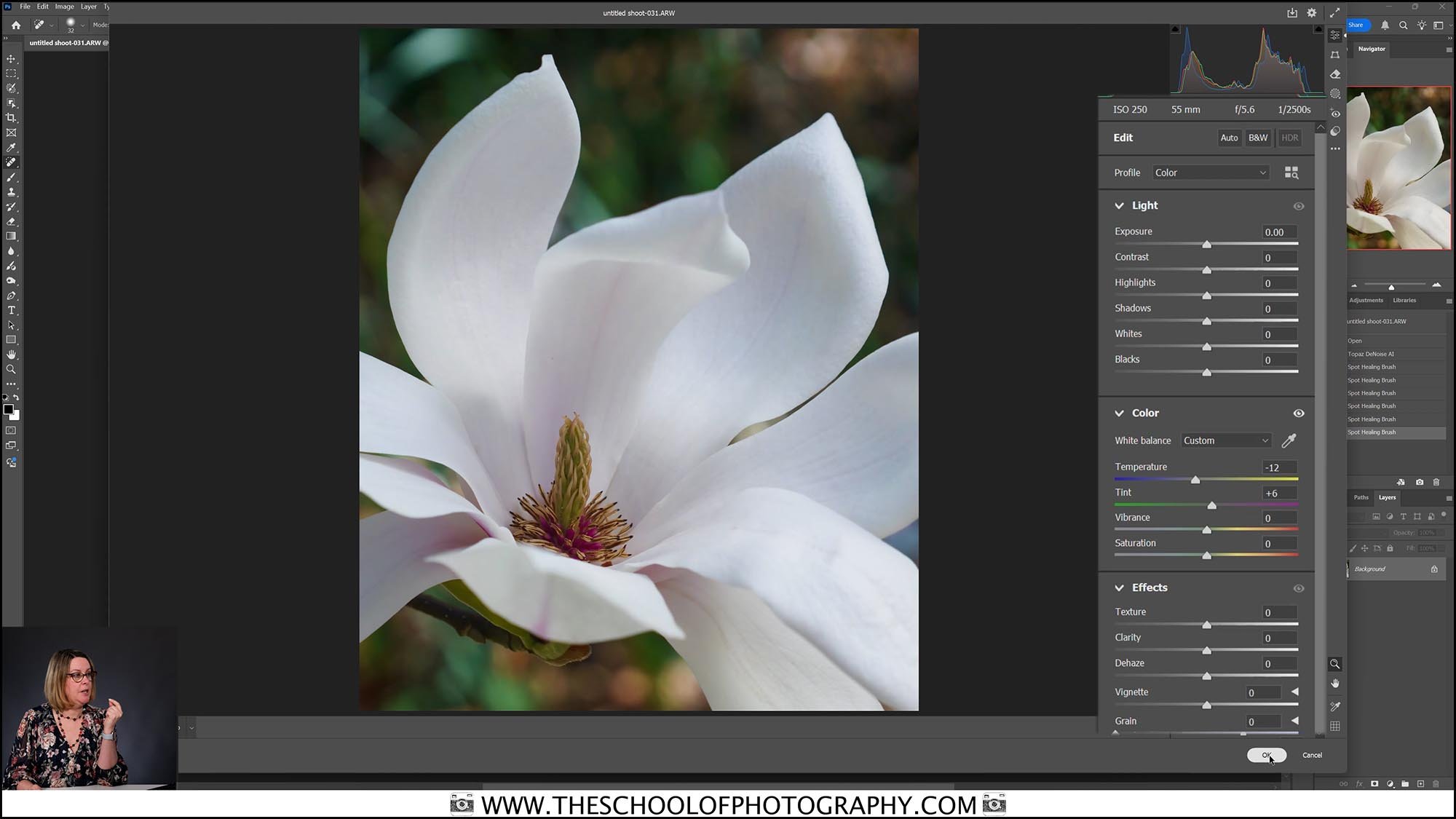Open the White balance dropdown
This screenshot has height=819, width=1456.
[x=1226, y=440]
